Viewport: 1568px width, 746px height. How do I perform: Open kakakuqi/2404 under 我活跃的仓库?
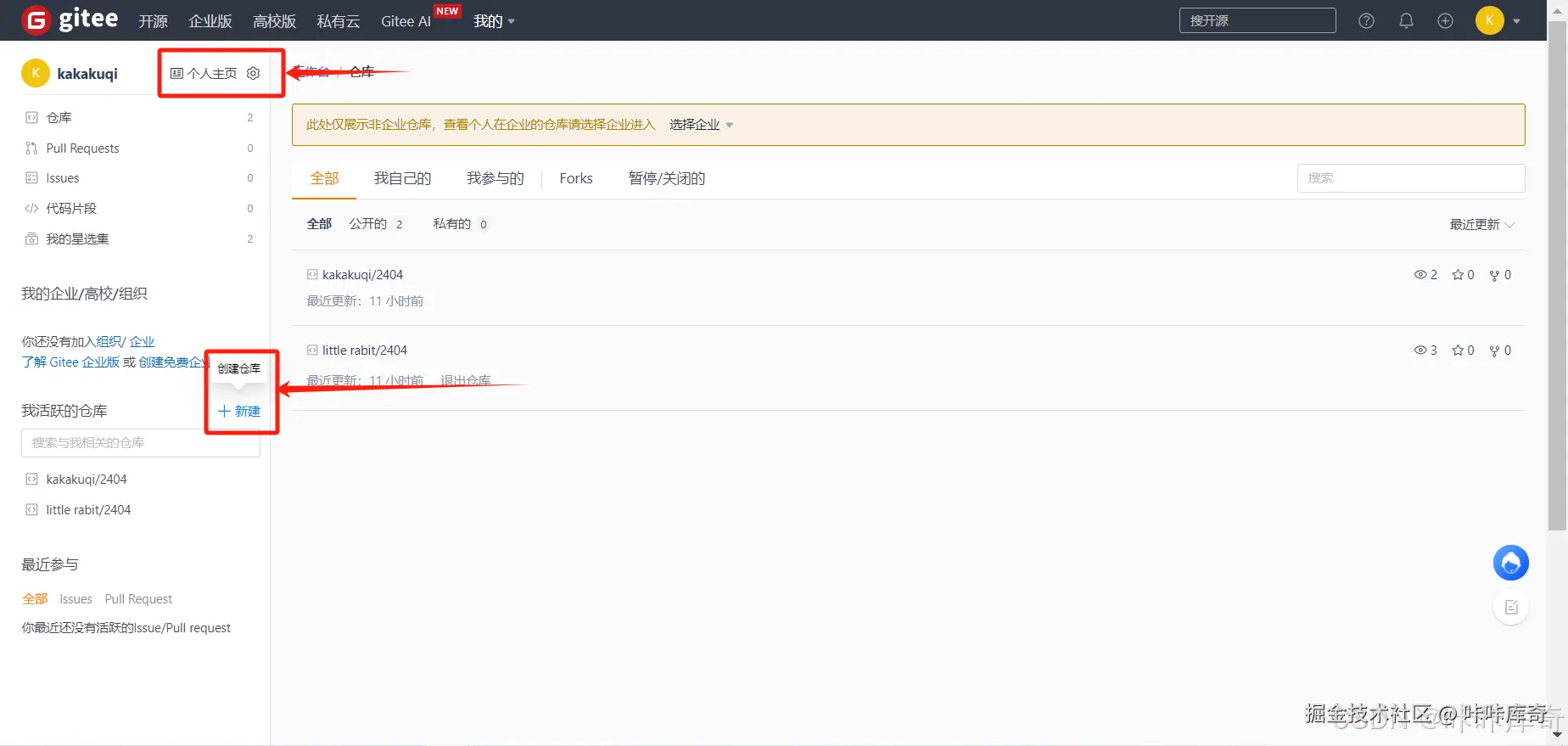(x=87, y=480)
